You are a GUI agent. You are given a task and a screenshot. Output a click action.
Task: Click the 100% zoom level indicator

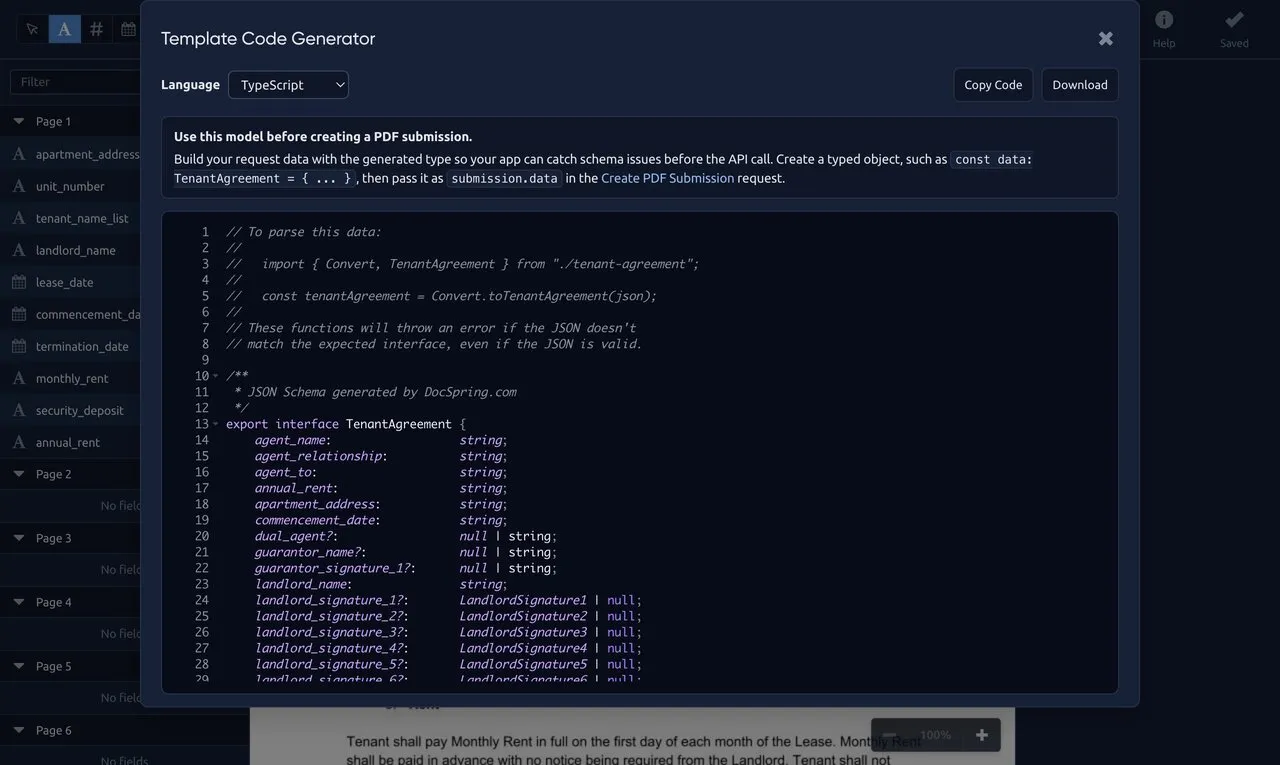[936, 735]
